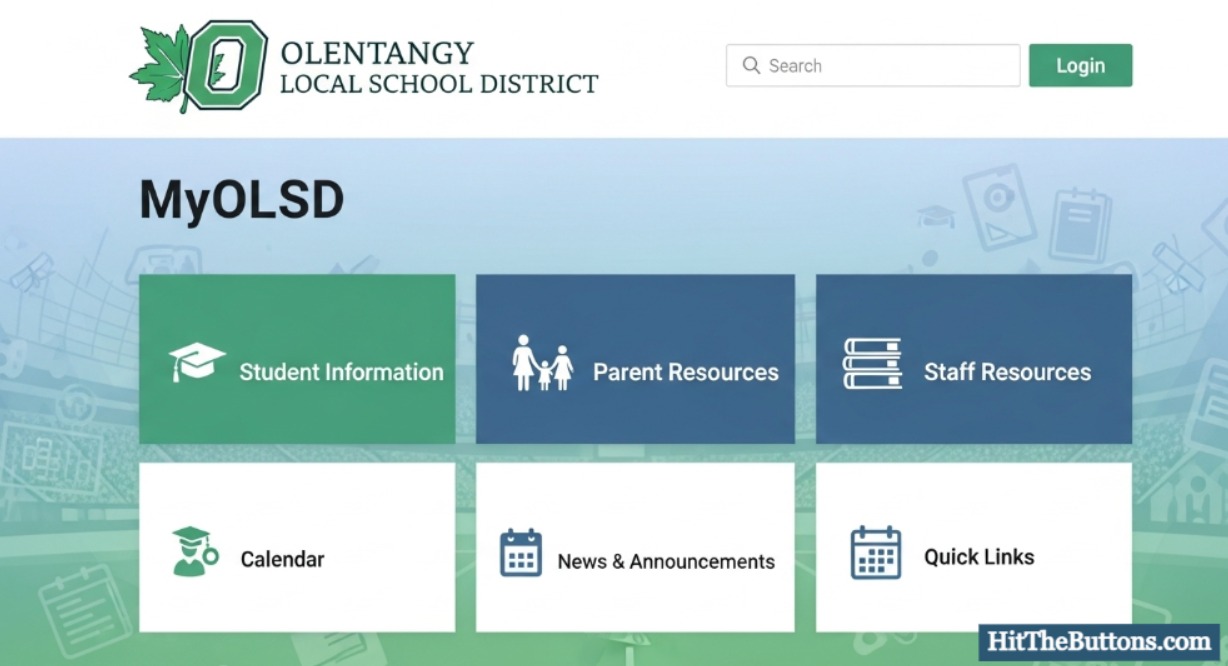This screenshot has width=1228, height=666.
Task: Click the green O emblem in the logo
Action: pos(226,65)
